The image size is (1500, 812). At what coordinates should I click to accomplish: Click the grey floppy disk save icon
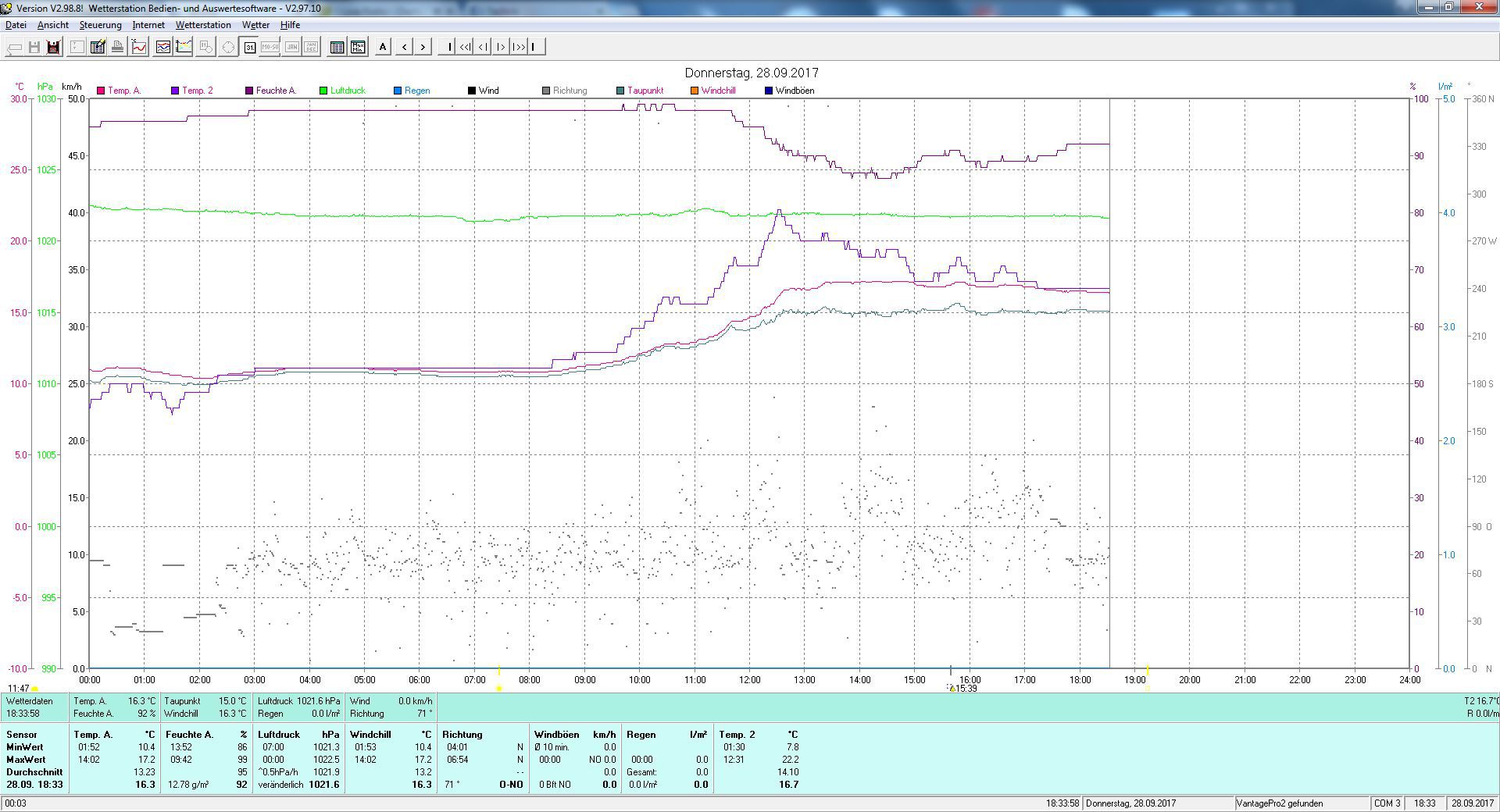click(34, 47)
